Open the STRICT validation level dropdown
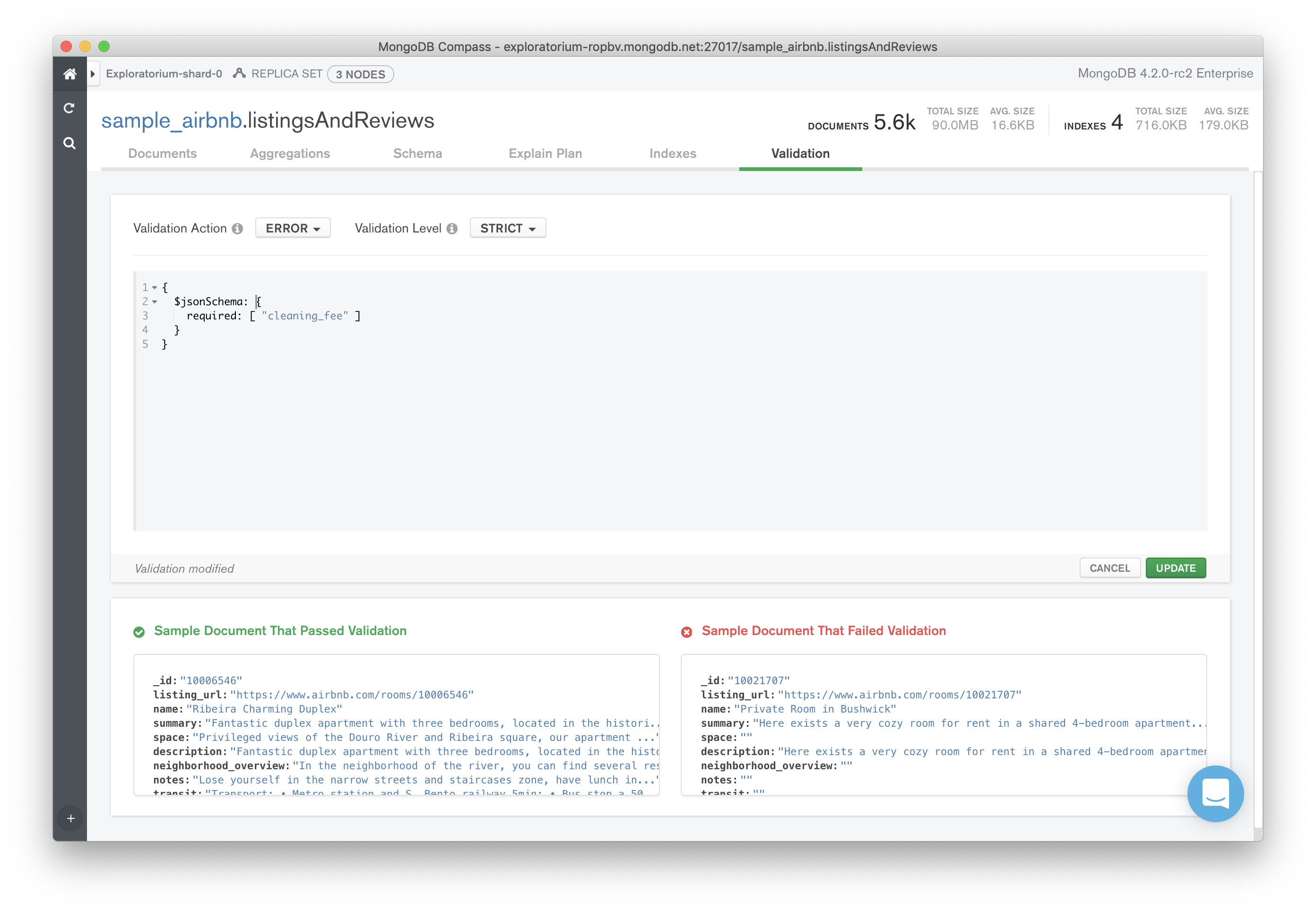 pyautogui.click(x=508, y=228)
